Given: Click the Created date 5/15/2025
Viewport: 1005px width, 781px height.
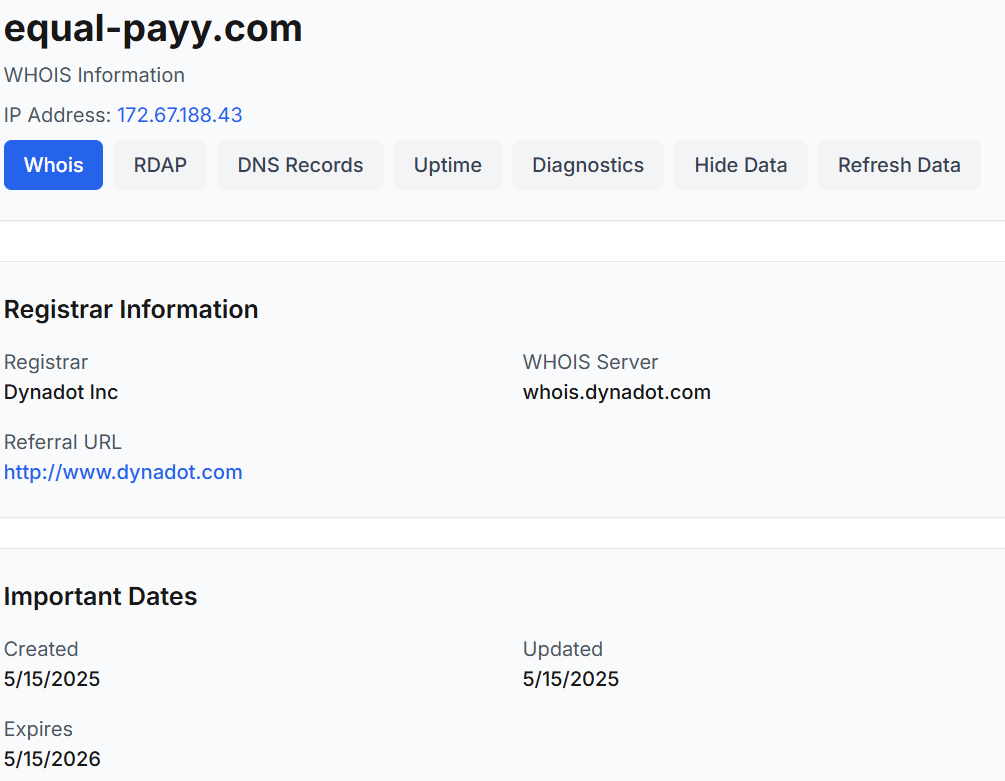Looking at the screenshot, I should point(52,679).
